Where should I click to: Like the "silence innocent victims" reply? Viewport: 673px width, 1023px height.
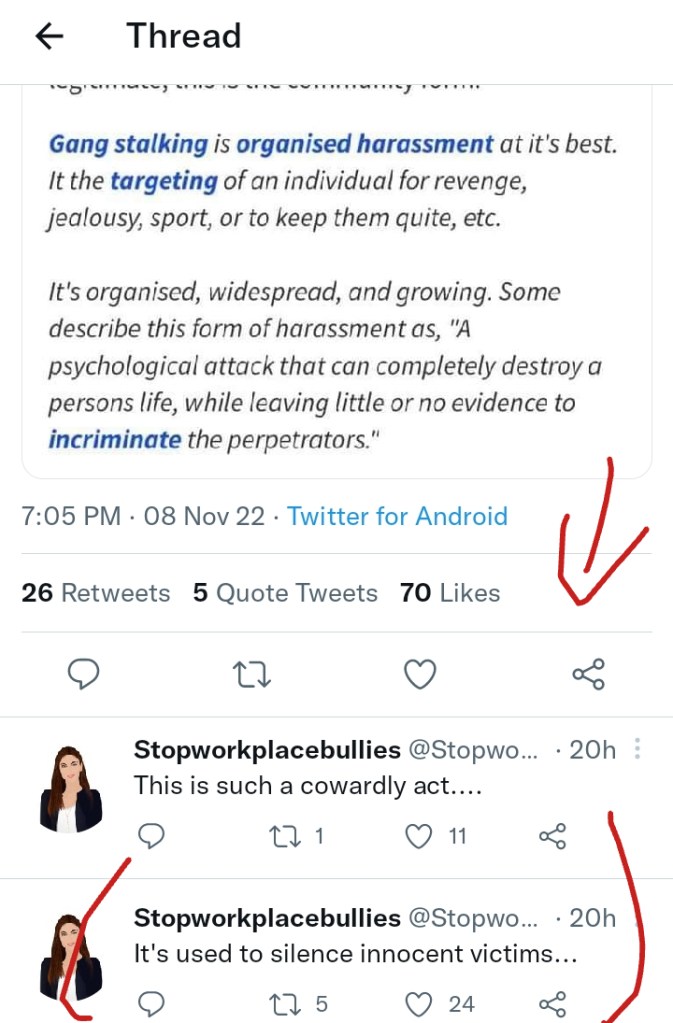(420, 1003)
